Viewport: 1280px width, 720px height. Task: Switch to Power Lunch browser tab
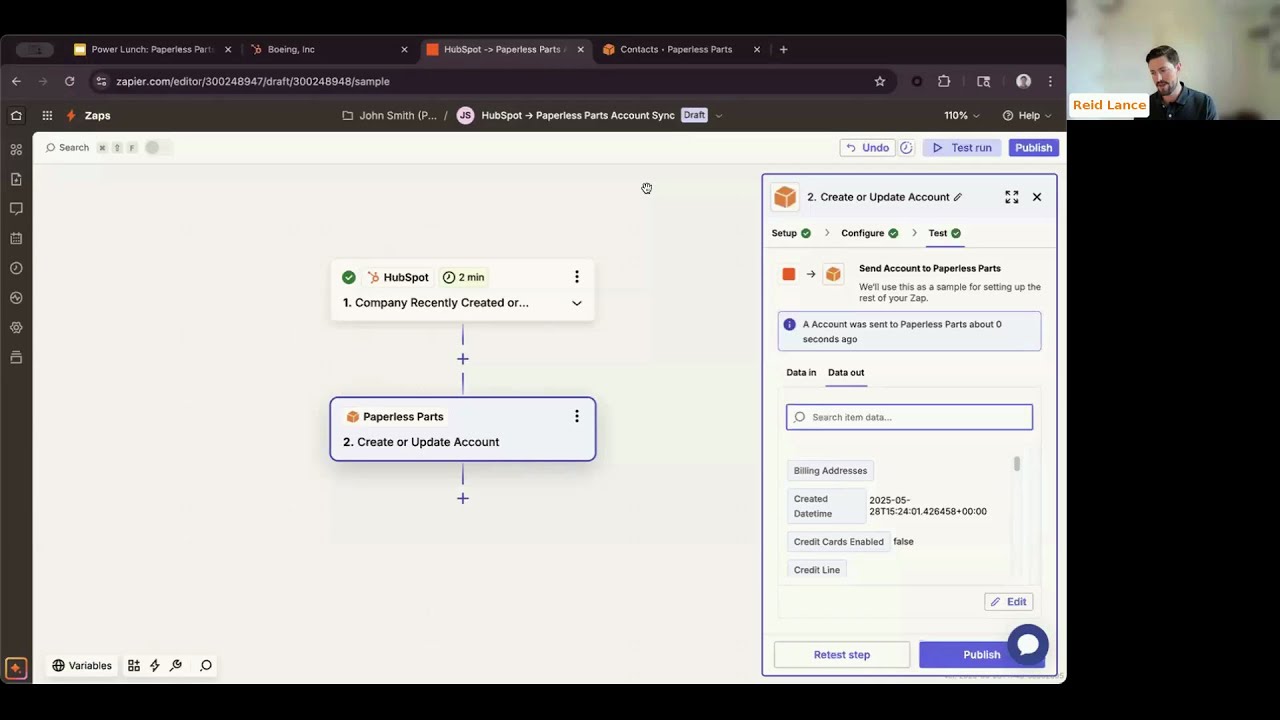(x=153, y=49)
